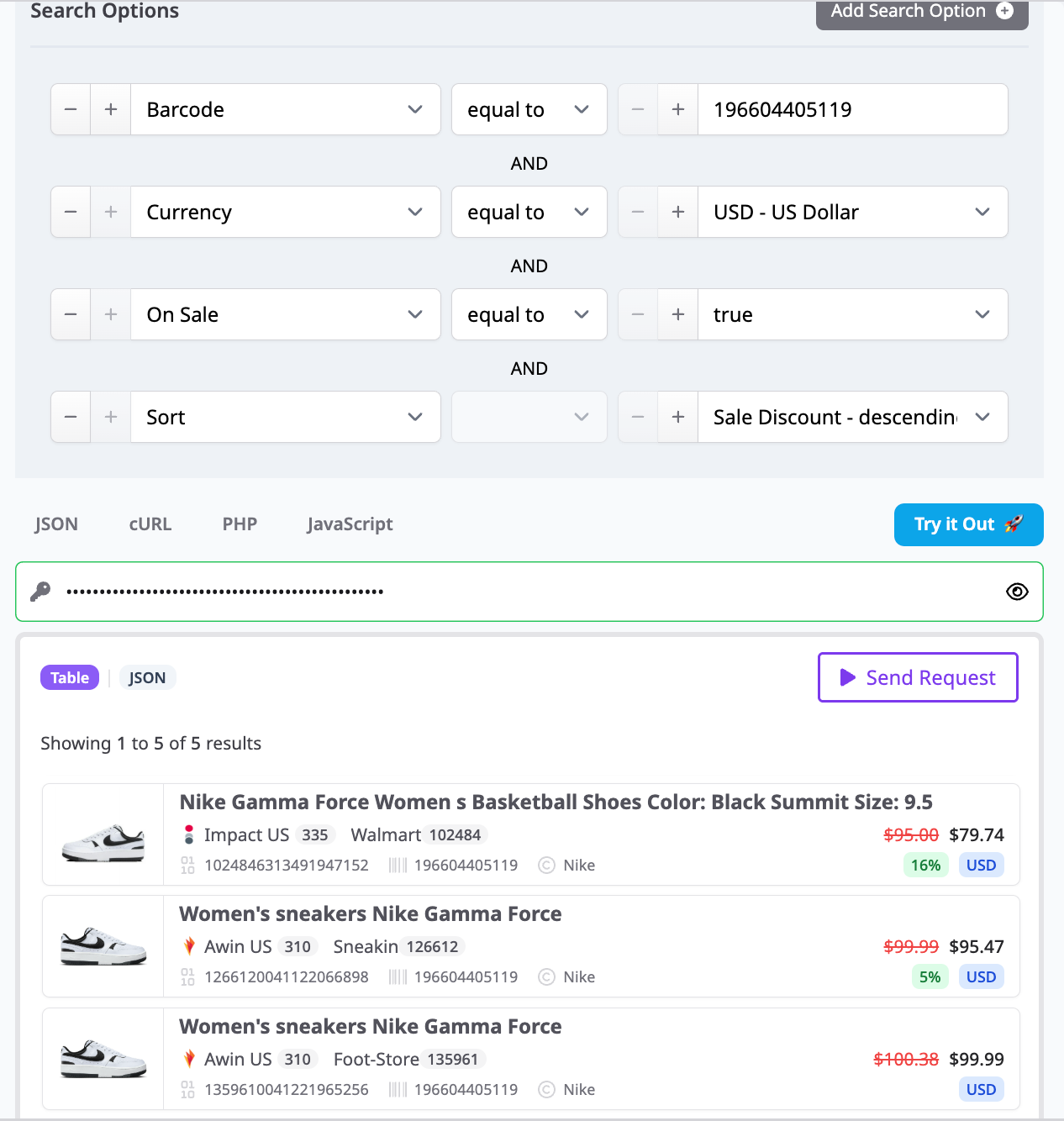Click the Foot-Store result shoe thumbnail
Screen dimensions: 1064x1121
pyautogui.click(x=103, y=1059)
